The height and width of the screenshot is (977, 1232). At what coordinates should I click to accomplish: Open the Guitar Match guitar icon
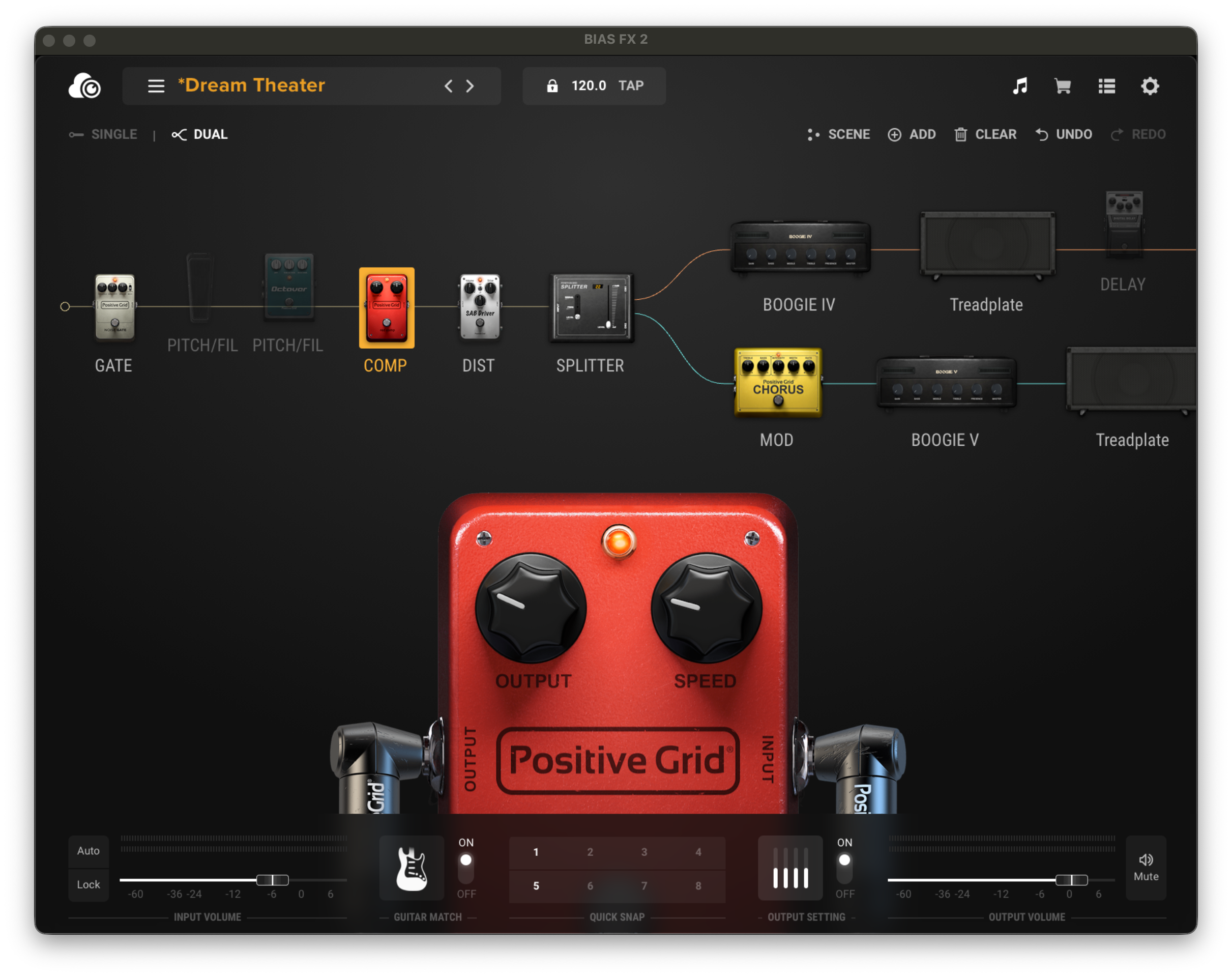tap(412, 868)
